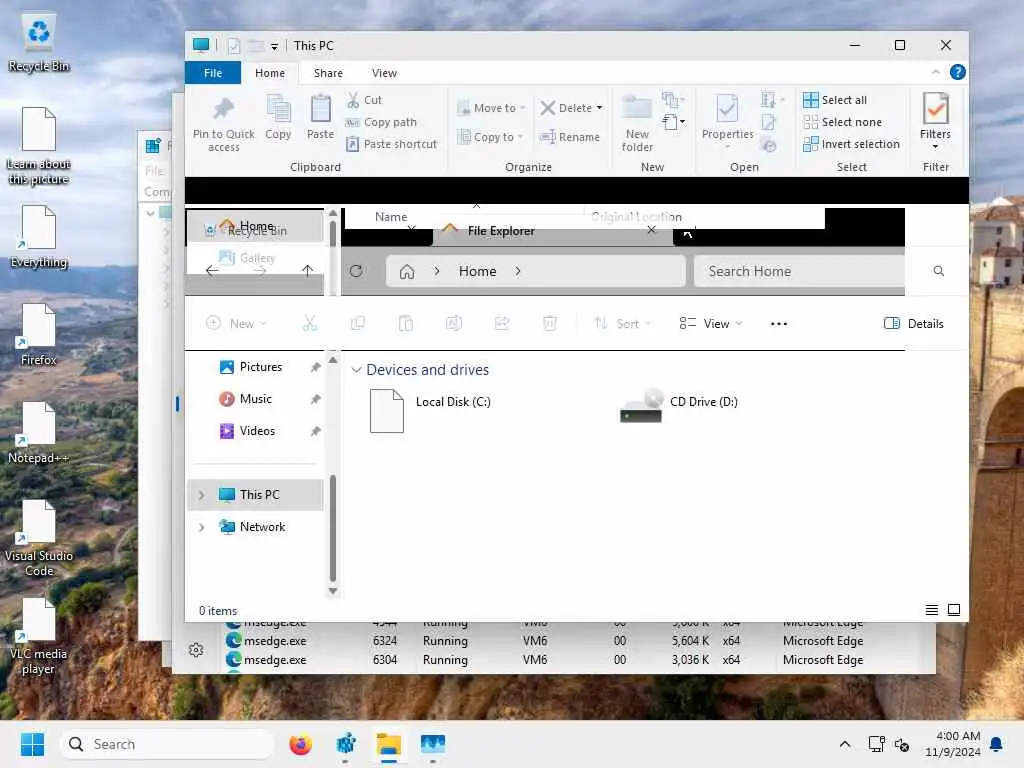Click the trash Delete icon in command bar
Screen dimensions: 1024x768
pyautogui.click(x=550, y=323)
